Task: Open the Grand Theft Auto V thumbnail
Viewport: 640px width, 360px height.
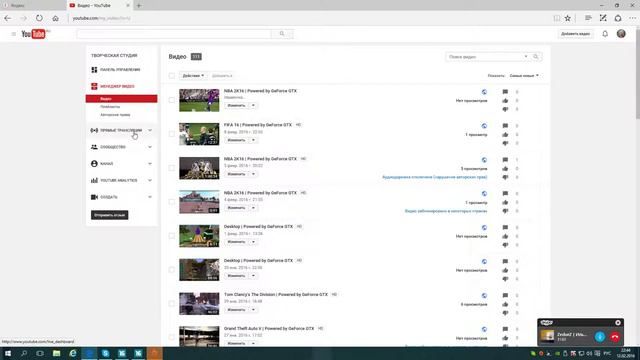Action: [x=199, y=336]
